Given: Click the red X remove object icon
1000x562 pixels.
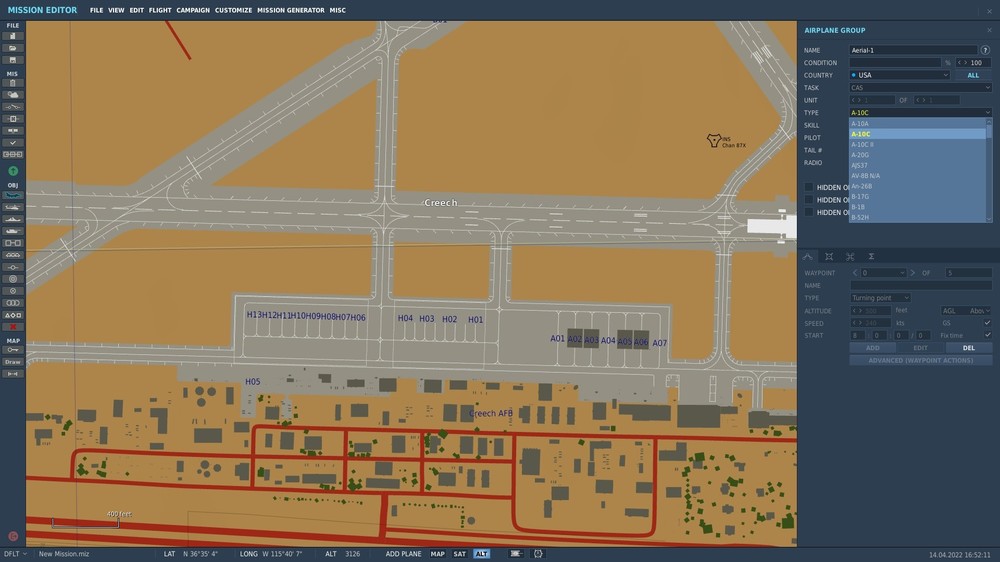Looking at the screenshot, I should [13, 327].
